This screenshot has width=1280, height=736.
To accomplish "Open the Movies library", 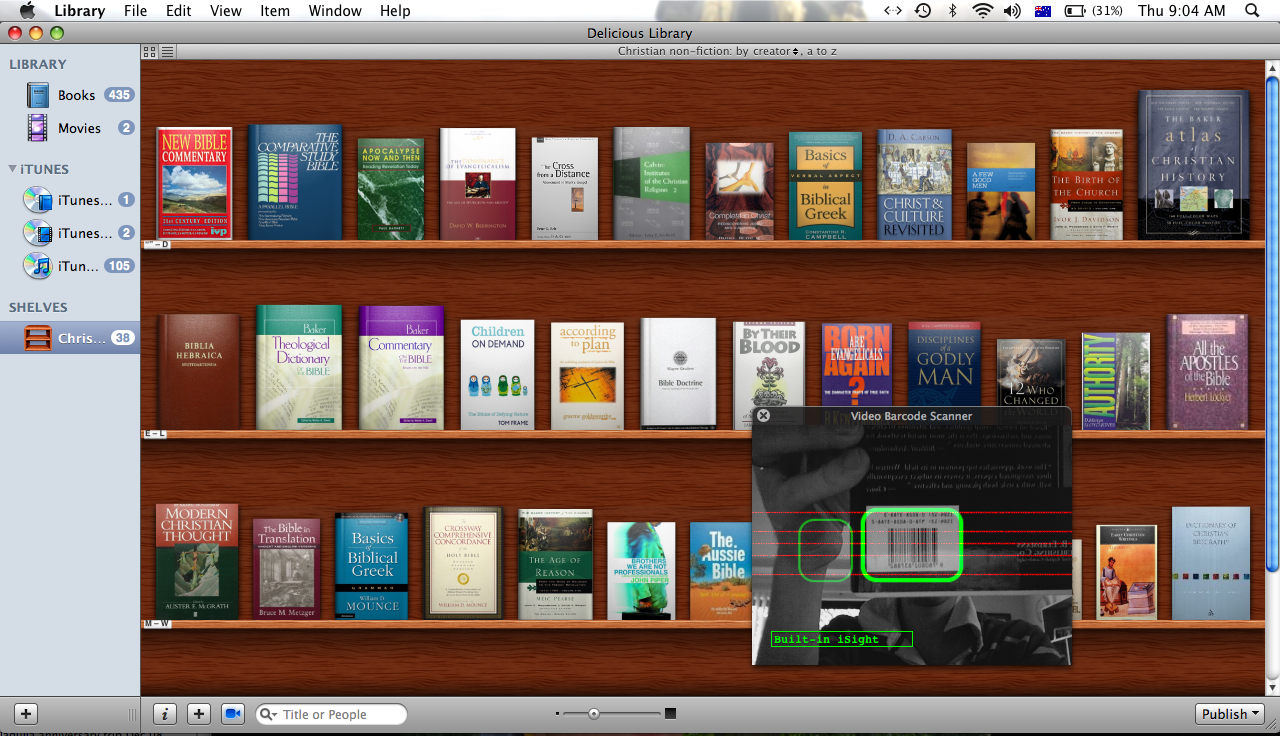I will tap(78, 128).
